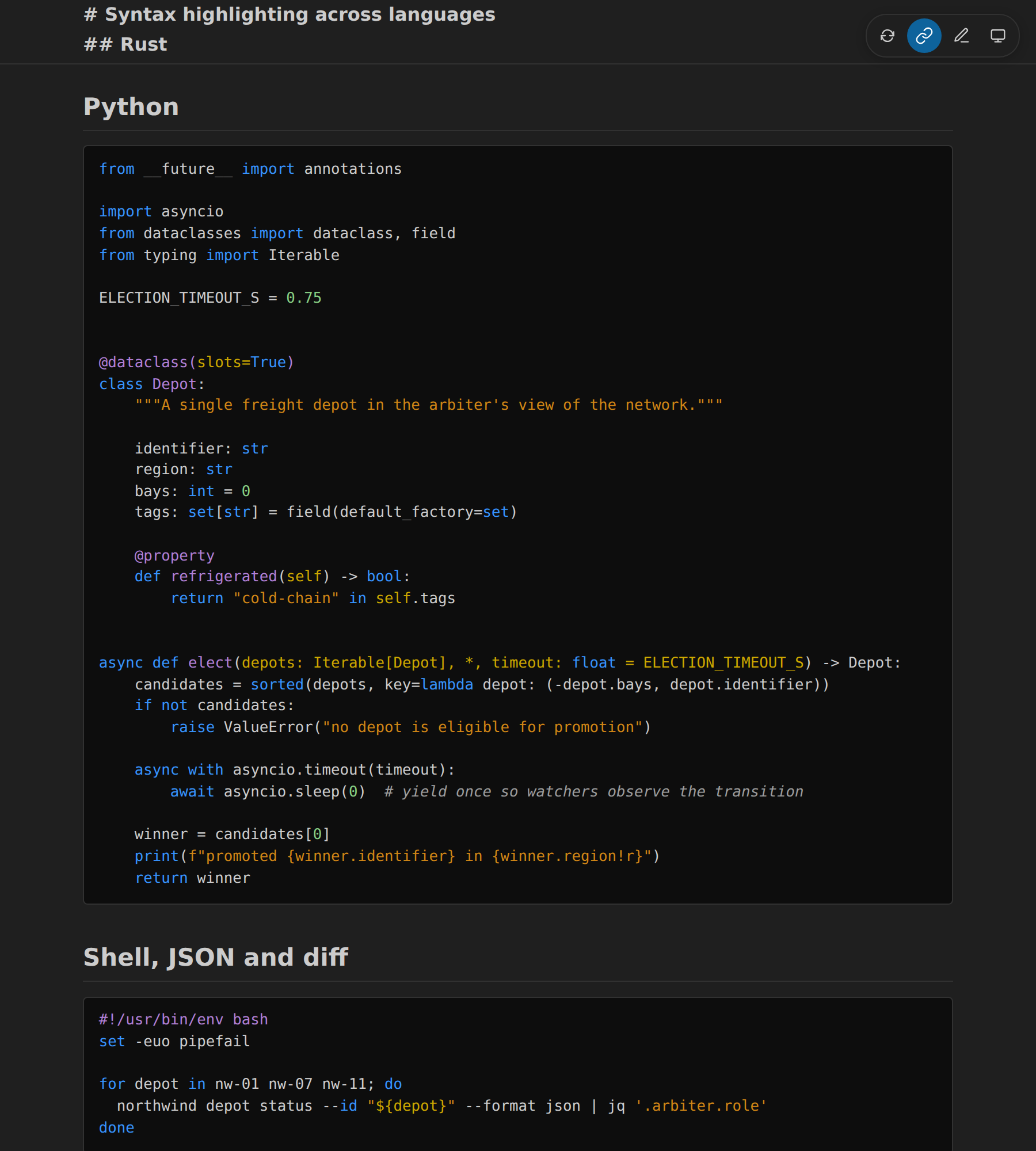
Task: Click the "set -euo pipefail" line
Action: [174, 1042]
